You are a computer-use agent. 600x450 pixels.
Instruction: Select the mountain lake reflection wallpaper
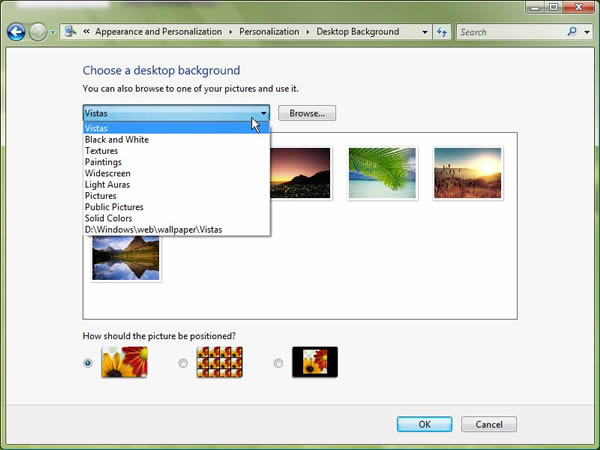tap(126, 258)
